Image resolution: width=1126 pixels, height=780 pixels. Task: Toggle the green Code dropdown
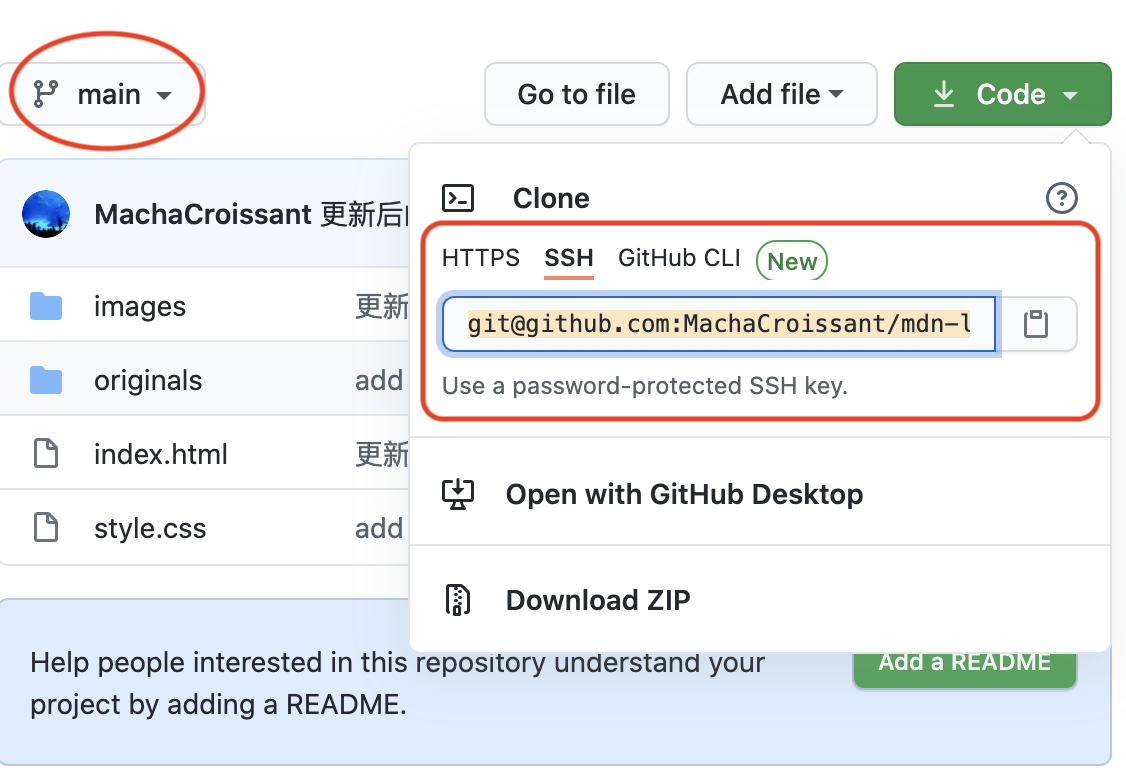tap(1002, 95)
